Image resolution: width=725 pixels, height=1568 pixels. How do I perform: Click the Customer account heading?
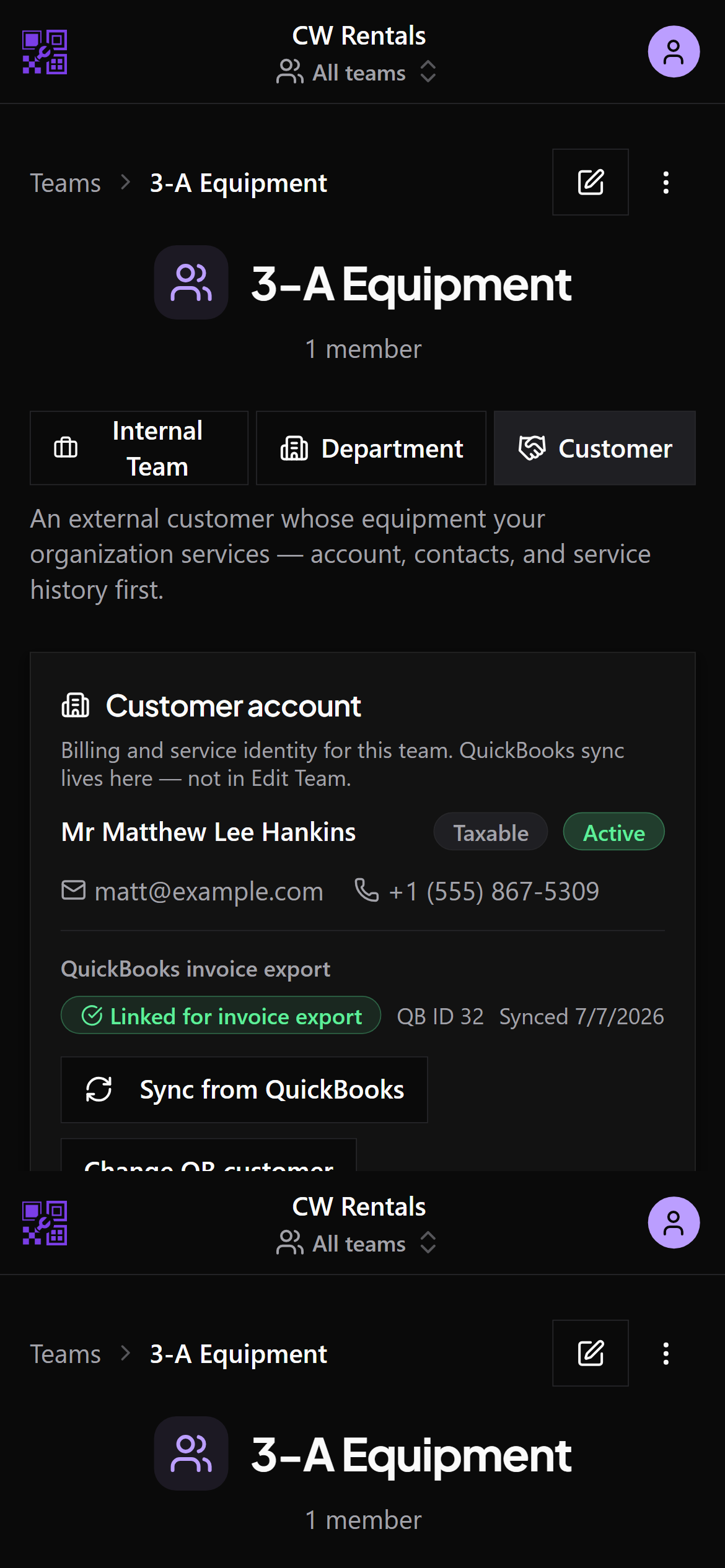233,706
